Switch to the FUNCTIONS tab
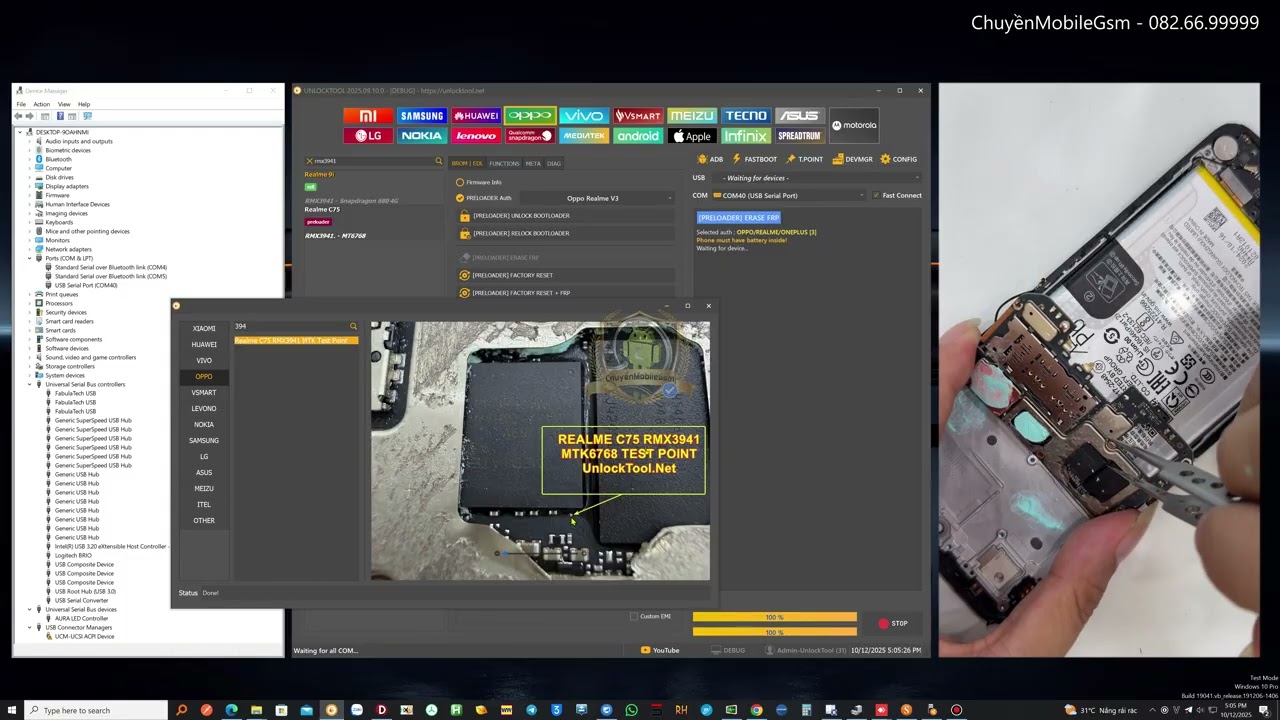Viewport: 1280px width, 720px height. tap(504, 163)
